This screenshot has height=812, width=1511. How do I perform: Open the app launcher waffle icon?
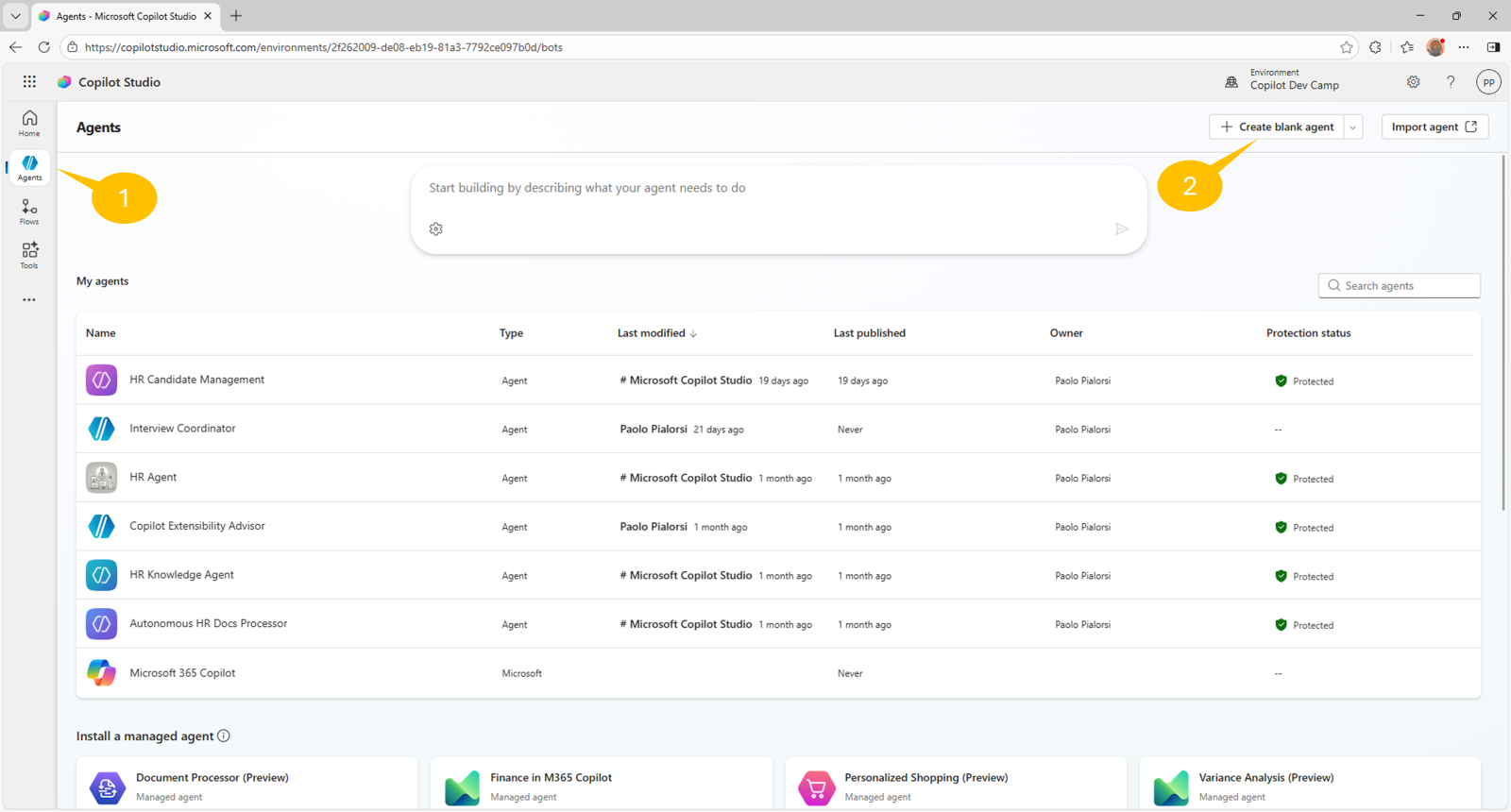(x=29, y=82)
